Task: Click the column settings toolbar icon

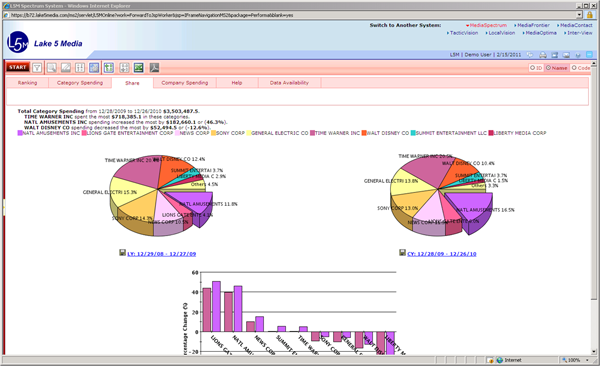Action: [80, 68]
